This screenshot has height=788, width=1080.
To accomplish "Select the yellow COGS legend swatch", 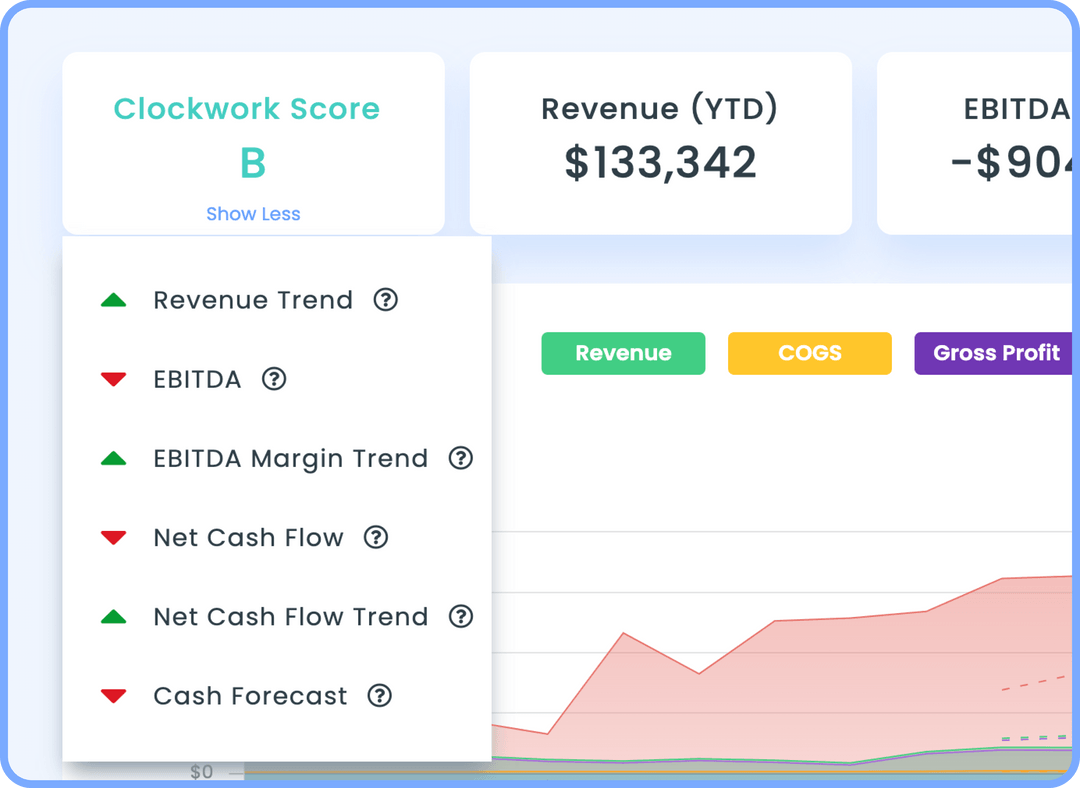I will [x=809, y=353].
